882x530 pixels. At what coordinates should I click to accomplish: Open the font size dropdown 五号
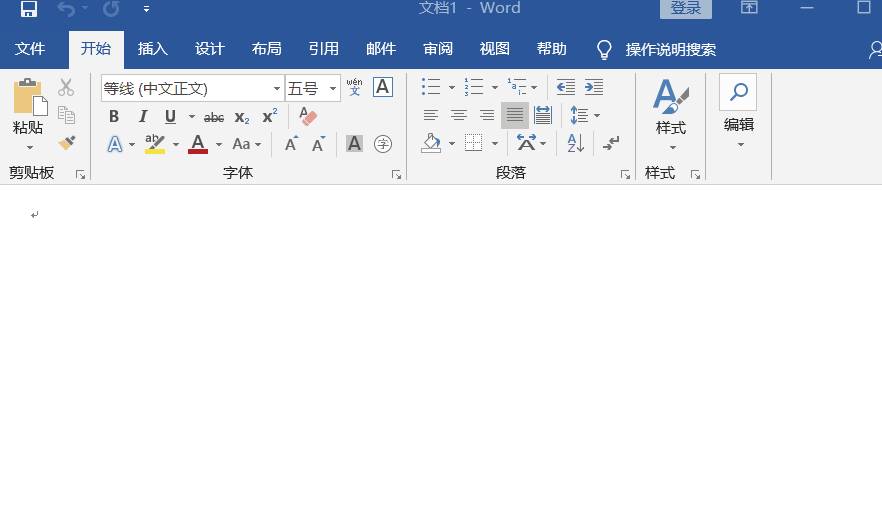tap(332, 88)
